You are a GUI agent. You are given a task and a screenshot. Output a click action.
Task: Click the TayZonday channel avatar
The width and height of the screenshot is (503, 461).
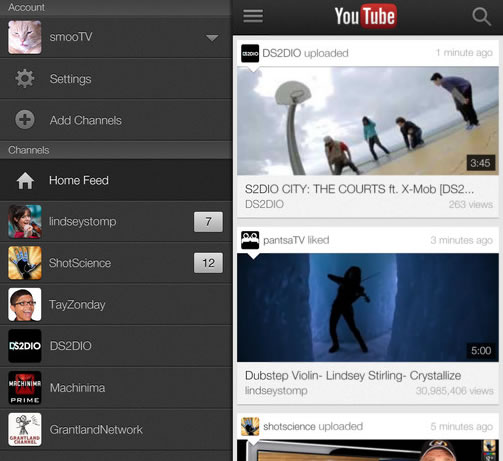tap(25, 304)
